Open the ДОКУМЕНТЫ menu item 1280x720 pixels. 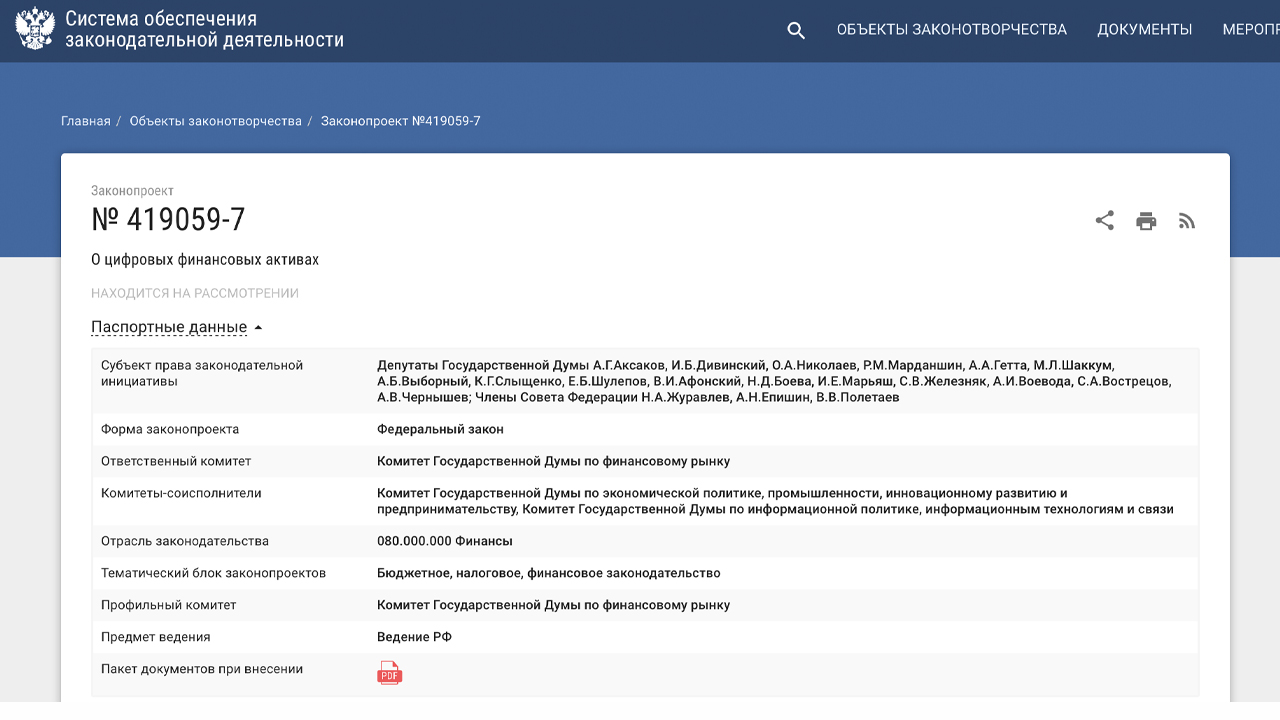[1144, 30]
